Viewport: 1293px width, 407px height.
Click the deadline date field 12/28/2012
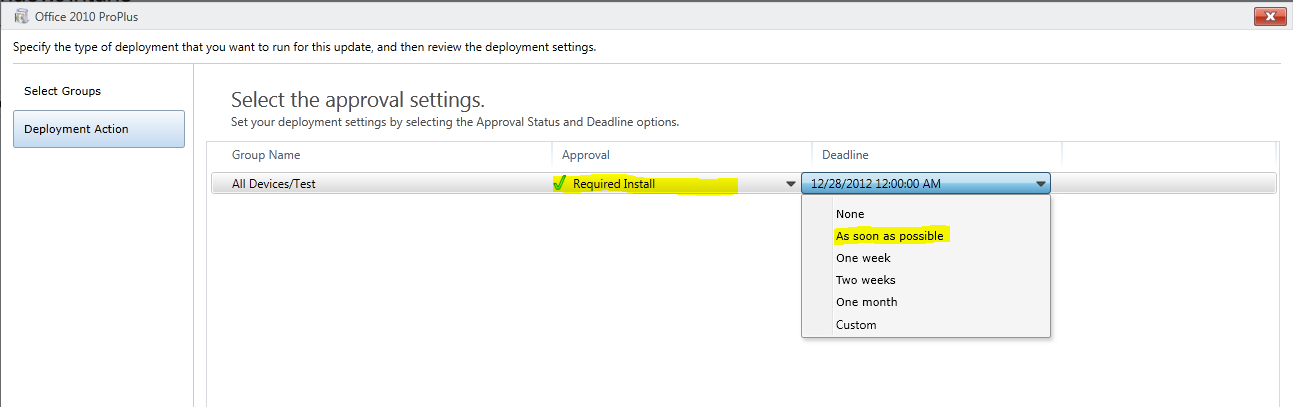[876, 184]
